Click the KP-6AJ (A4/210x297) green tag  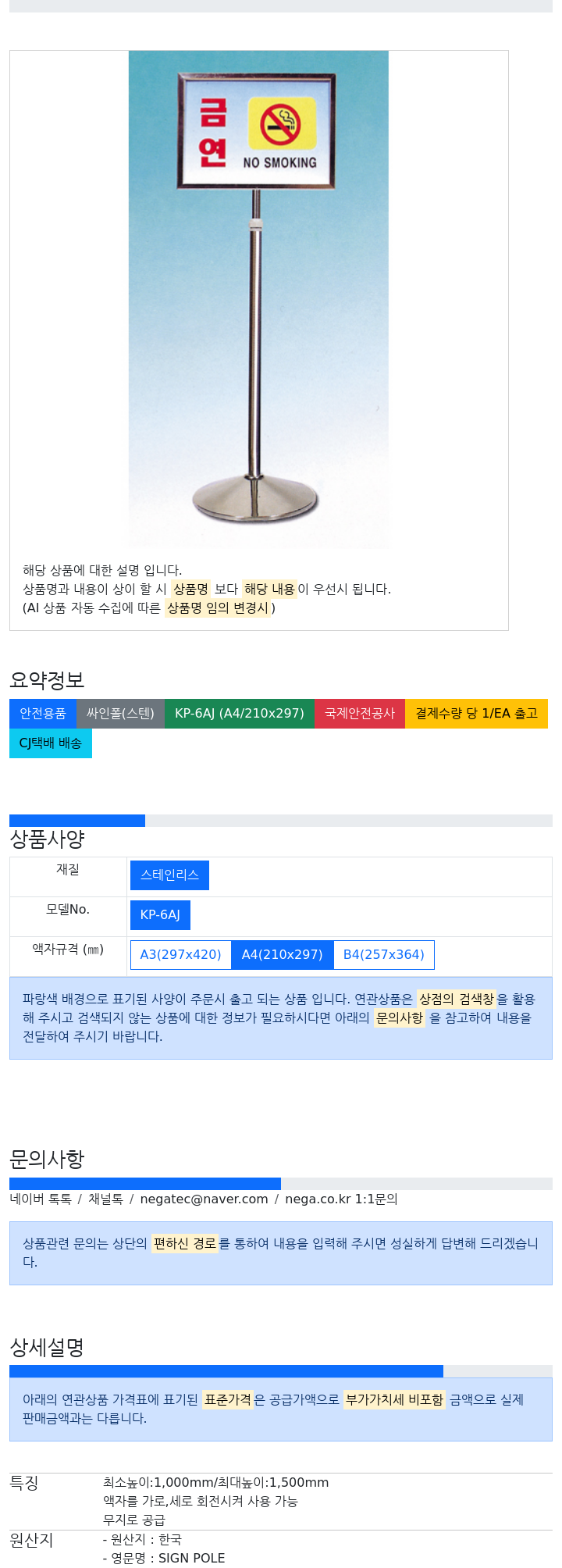click(x=240, y=714)
